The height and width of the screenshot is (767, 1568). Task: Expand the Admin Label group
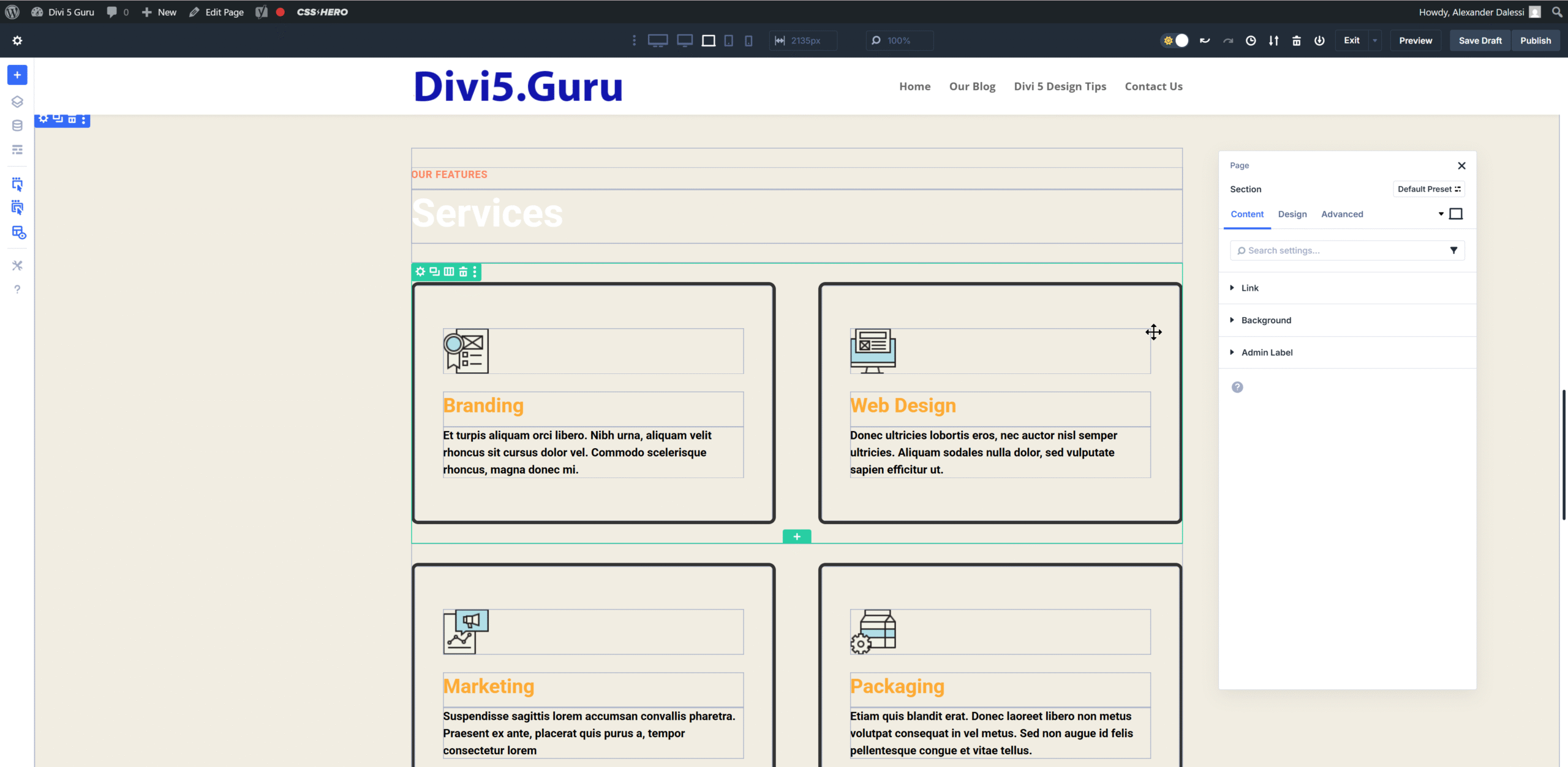(1267, 353)
